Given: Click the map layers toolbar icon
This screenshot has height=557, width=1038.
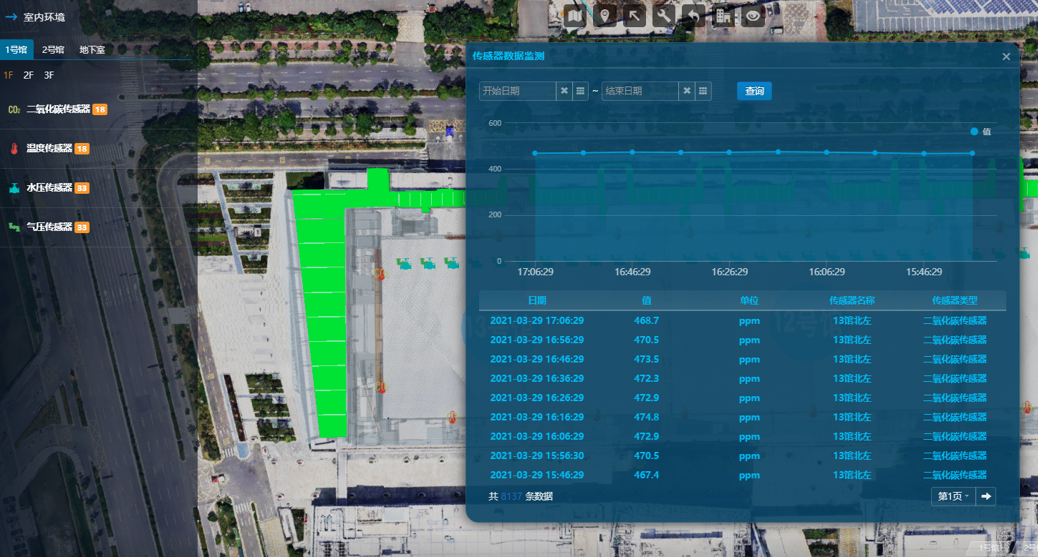Looking at the screenshot, I should pos(575,15).
